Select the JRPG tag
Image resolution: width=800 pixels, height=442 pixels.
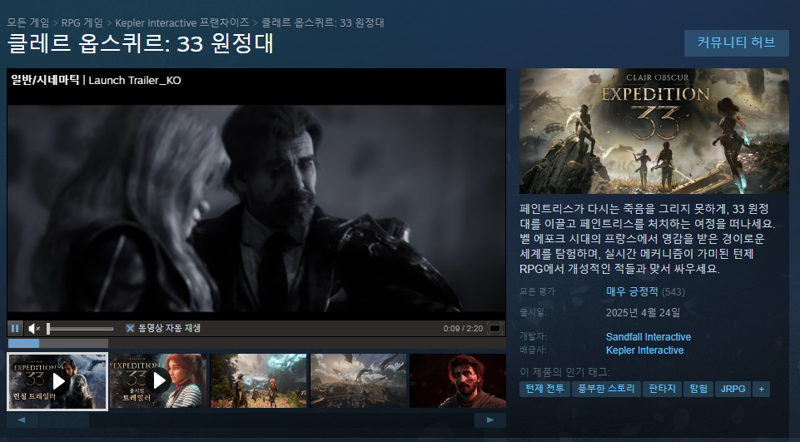(733, 389)
